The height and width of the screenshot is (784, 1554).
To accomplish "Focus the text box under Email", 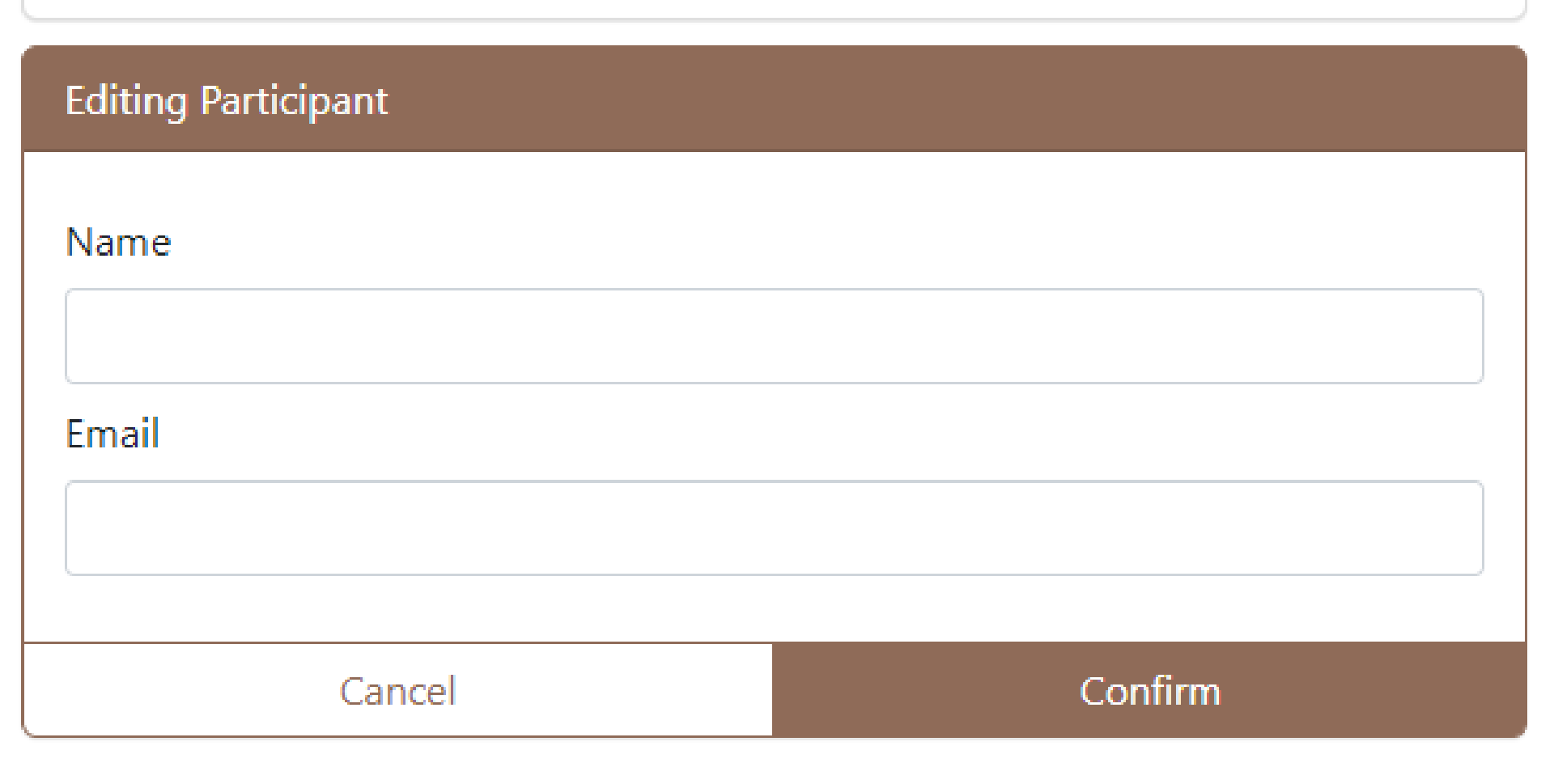I will click(x=774, y=528).
